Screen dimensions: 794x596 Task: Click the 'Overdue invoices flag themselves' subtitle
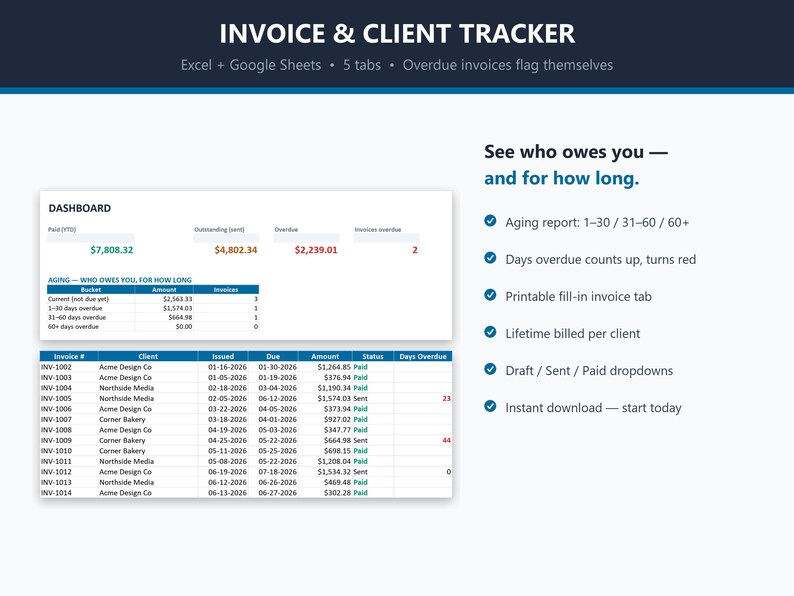[x=508, y=65]
